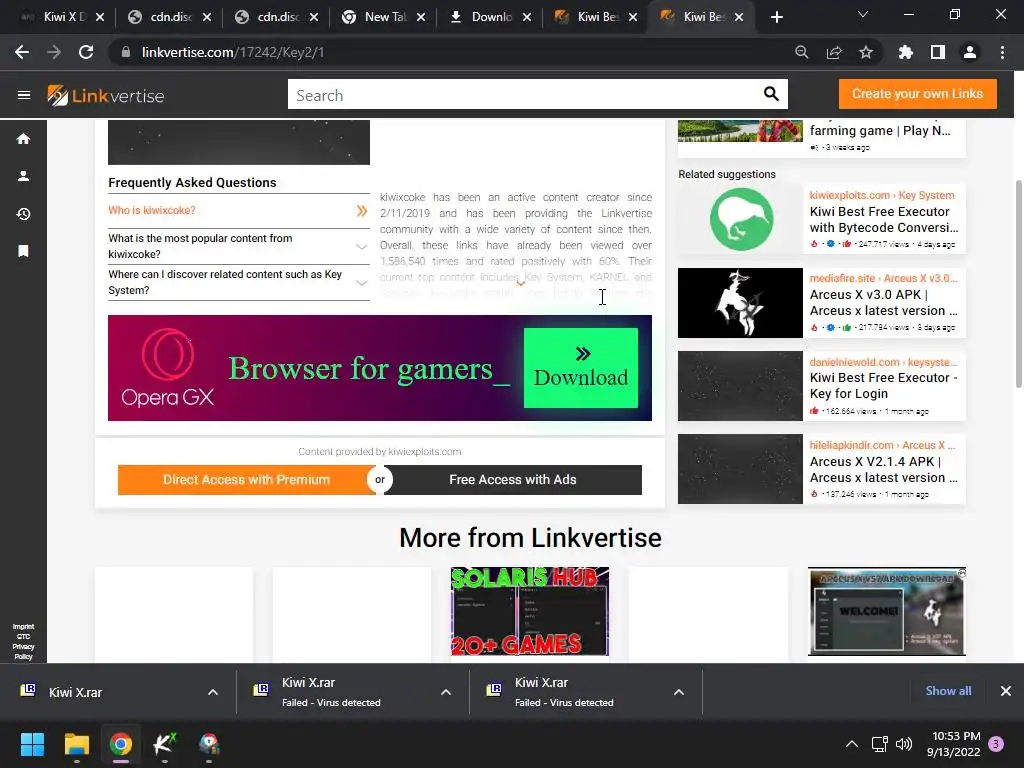Expand the FAQ answer text chevron
The height and width of the screenshot is (768, 1024).
point(520,283)
